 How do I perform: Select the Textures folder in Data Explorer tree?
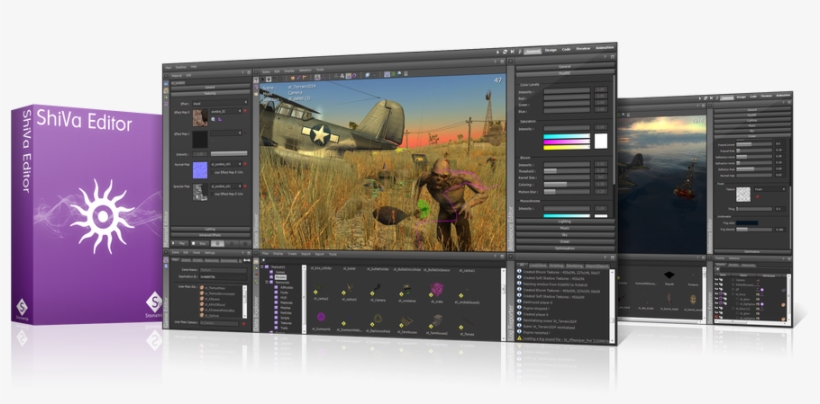pos(285,323)
